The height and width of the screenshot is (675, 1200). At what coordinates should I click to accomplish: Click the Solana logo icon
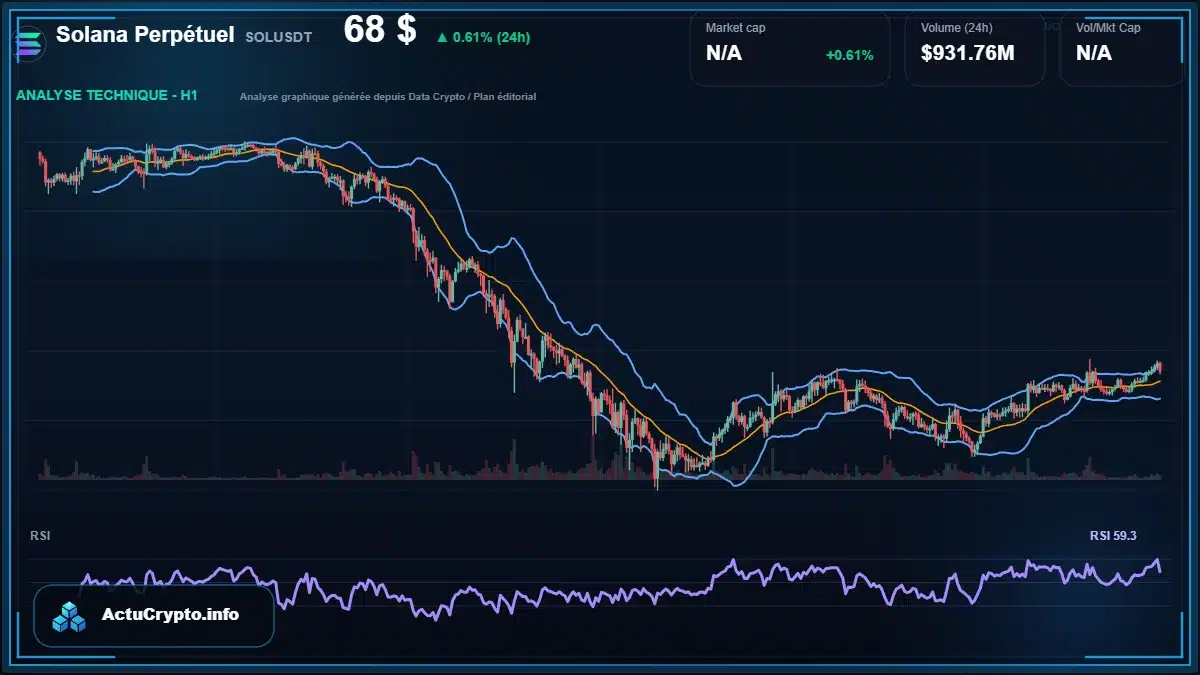[x=28, y=43]
